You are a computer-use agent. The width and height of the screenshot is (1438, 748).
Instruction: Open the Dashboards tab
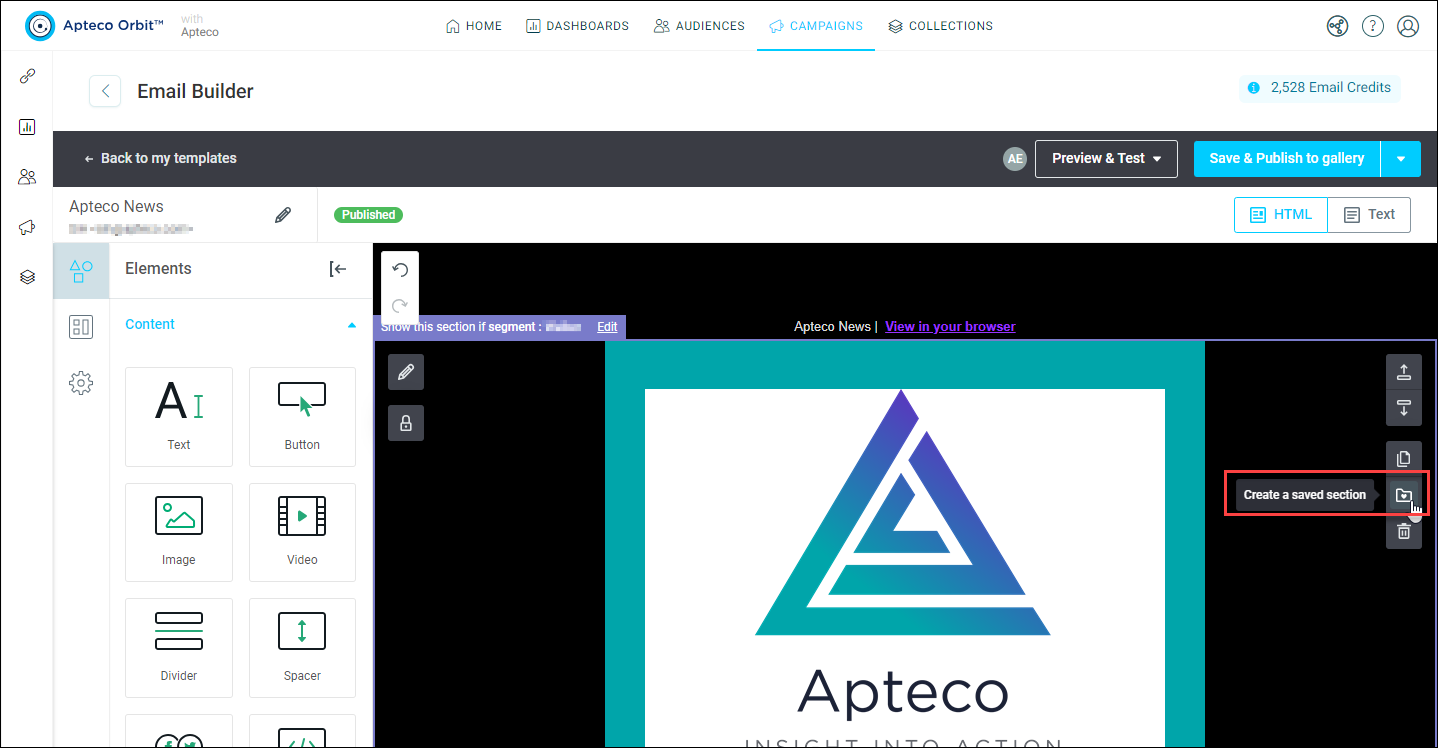[x=577, y=26]
